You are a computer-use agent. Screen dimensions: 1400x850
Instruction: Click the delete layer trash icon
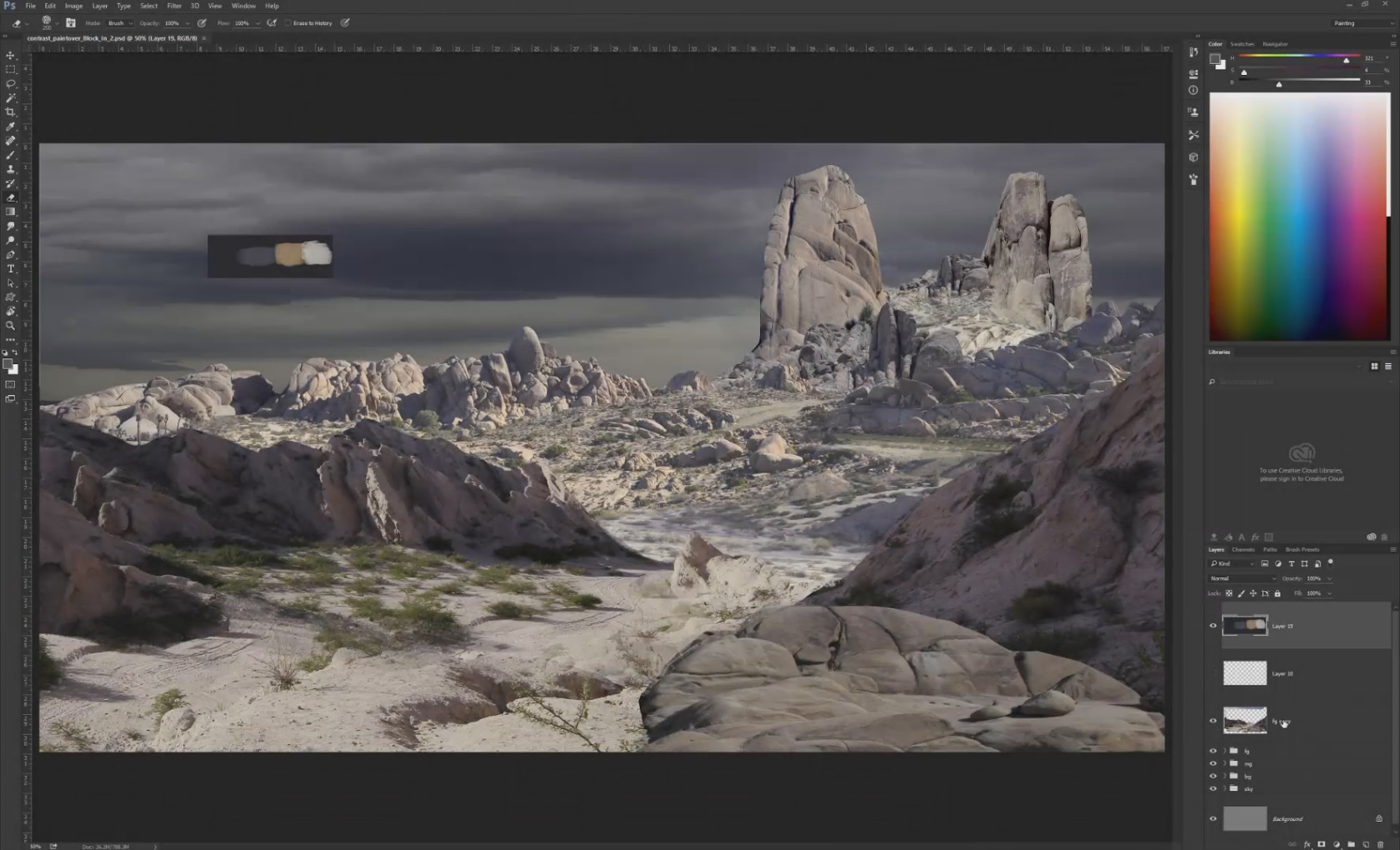(1381, 844)
